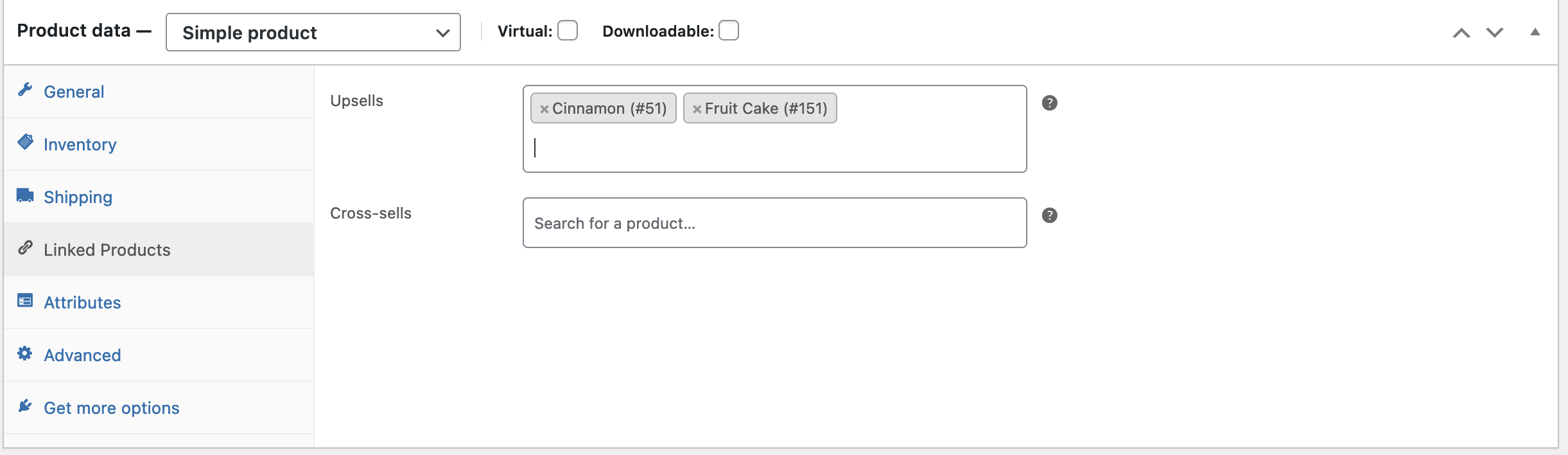Viewport: 1568px width, 455px height.
Task: Click the Attributes list icon
Action: [x=25, y=300]
